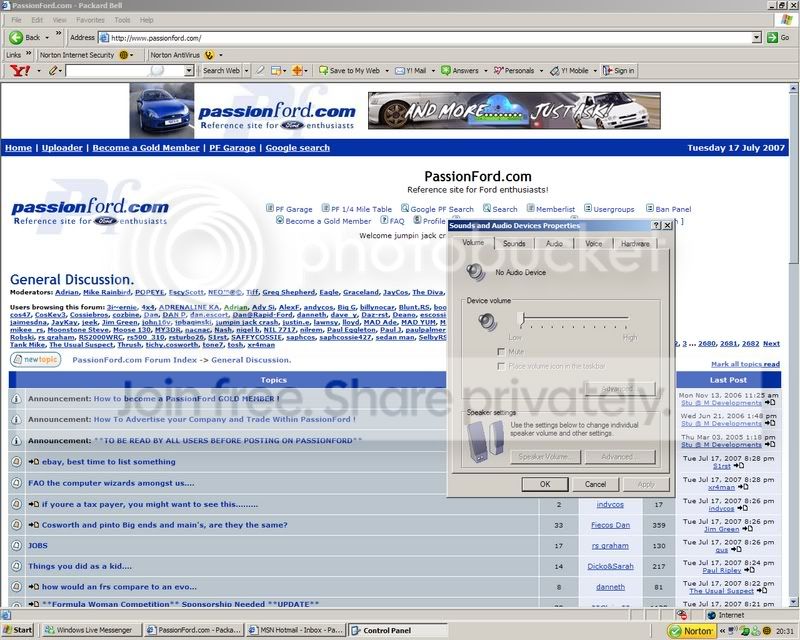Click the Yahoo toolbar pencil icon

point(53,70)
